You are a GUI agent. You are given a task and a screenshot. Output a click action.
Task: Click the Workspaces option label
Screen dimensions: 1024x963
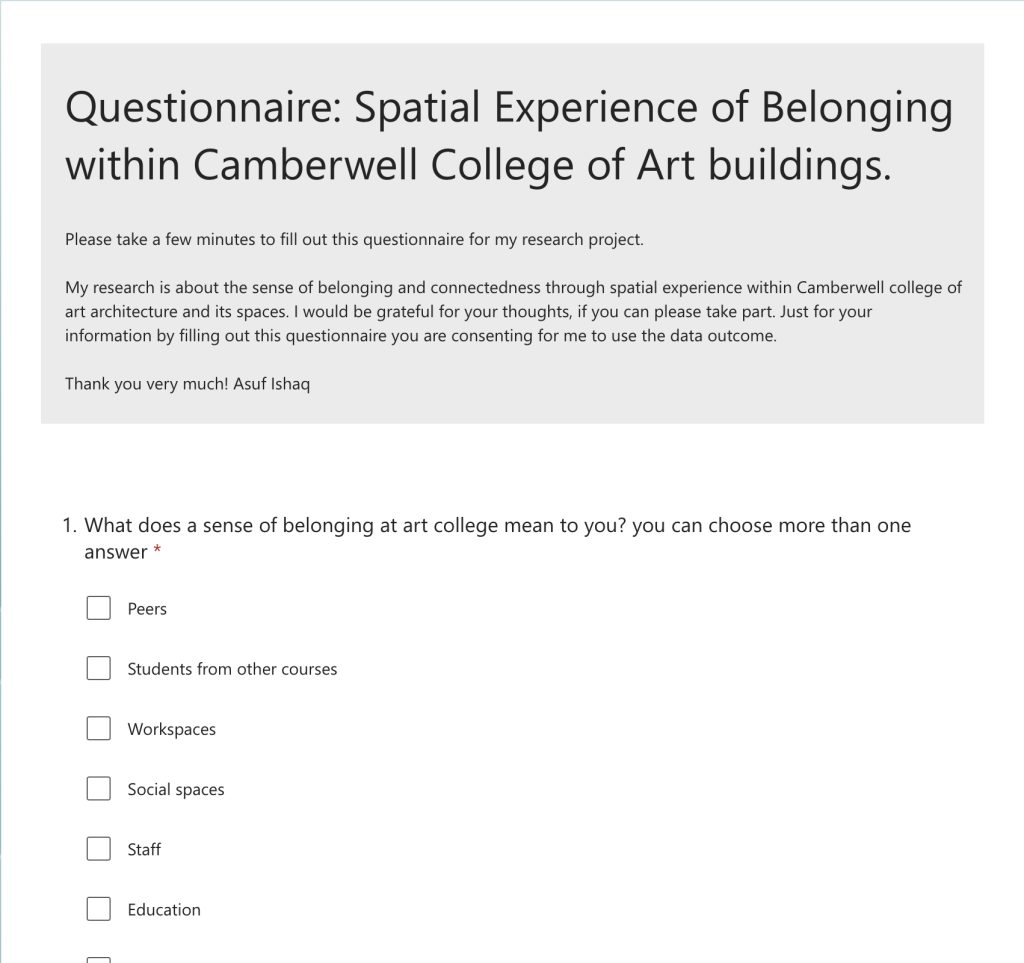171,729
